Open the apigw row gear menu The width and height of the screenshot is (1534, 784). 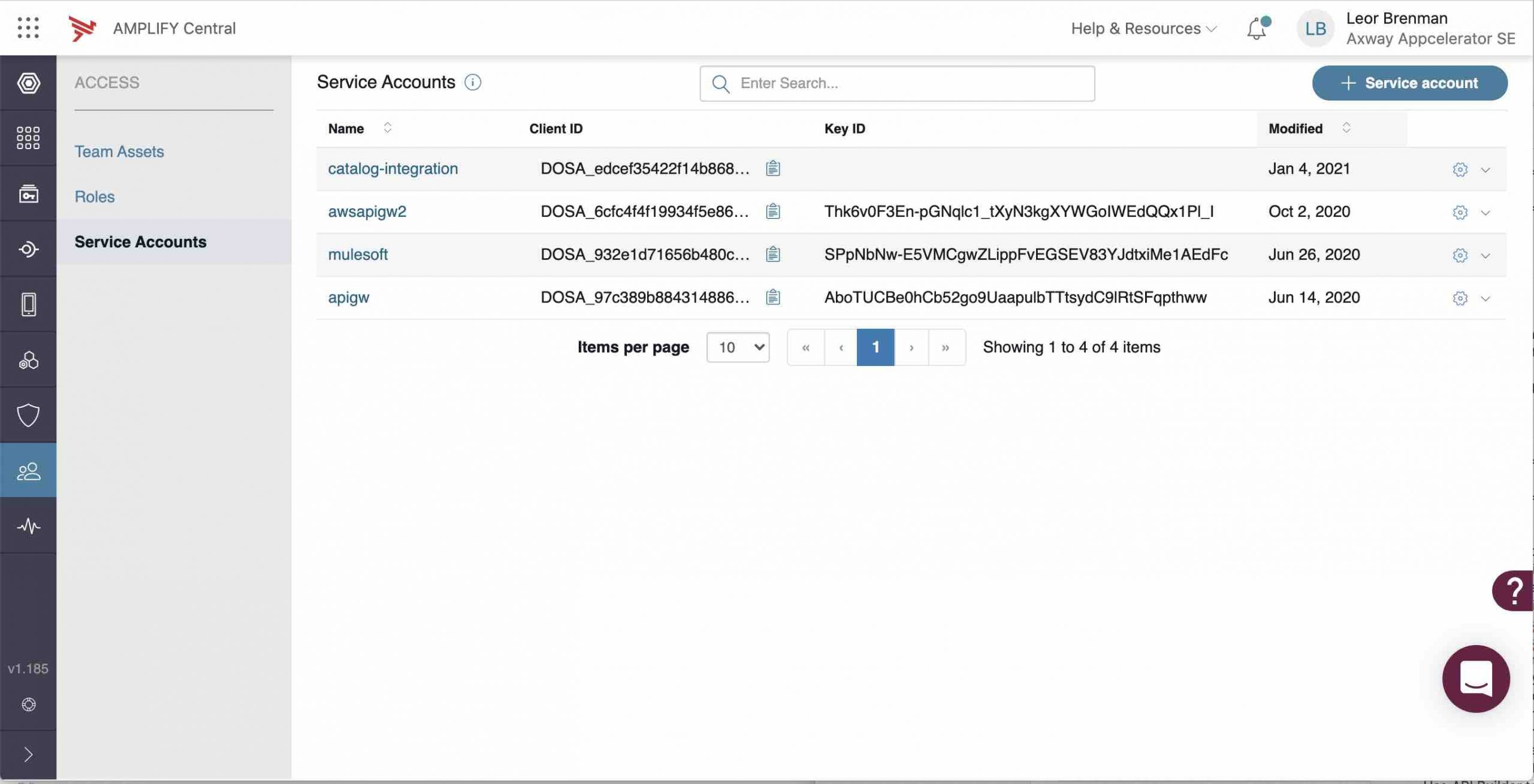[x=1460, y=298]
